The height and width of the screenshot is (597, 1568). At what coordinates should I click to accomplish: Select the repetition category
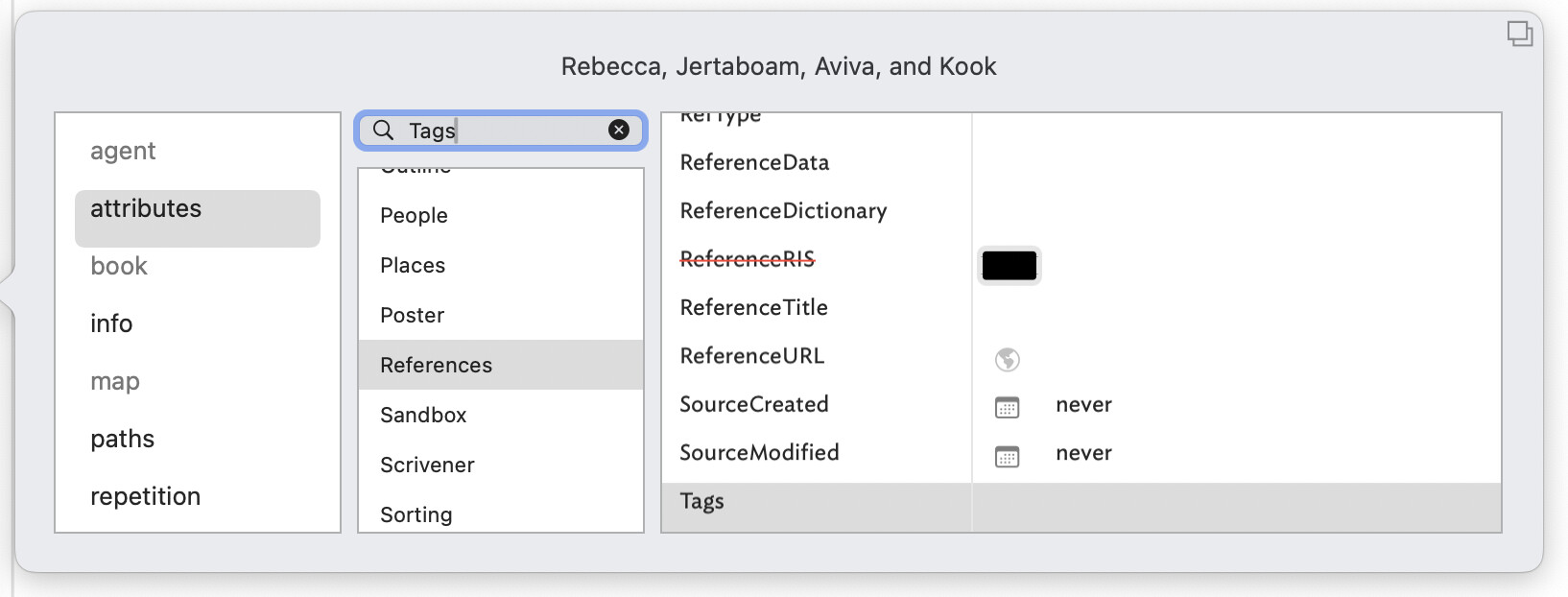point(145,497)
